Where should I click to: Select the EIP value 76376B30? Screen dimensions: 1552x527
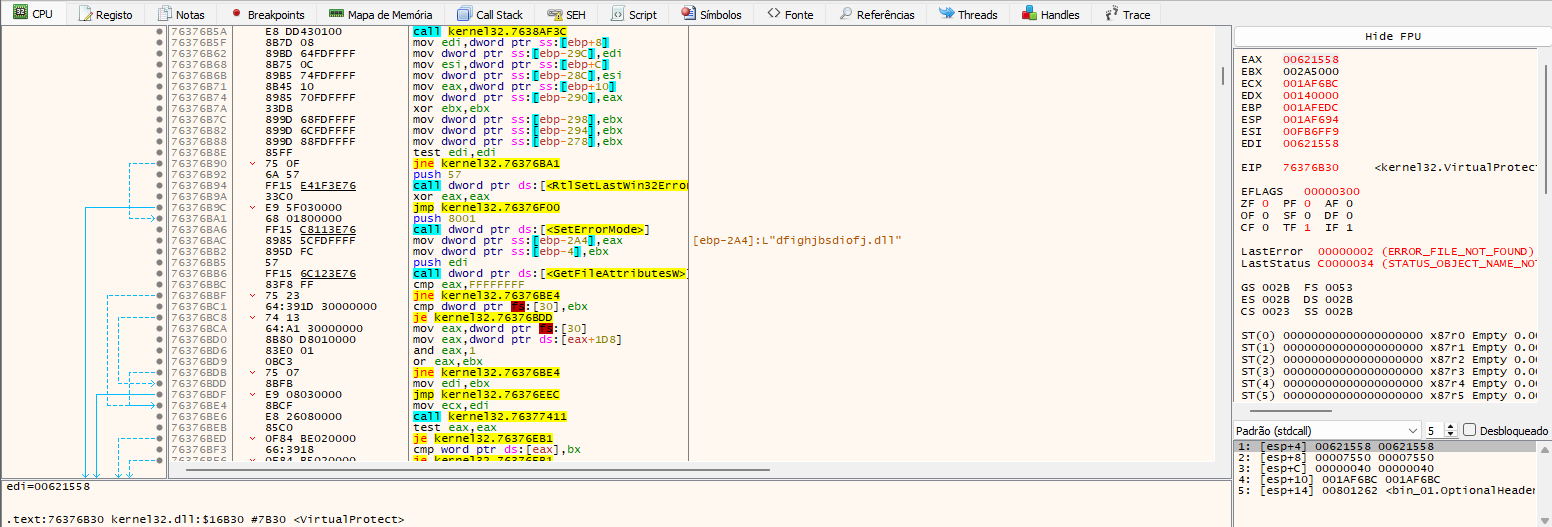tap(1310, 167)
